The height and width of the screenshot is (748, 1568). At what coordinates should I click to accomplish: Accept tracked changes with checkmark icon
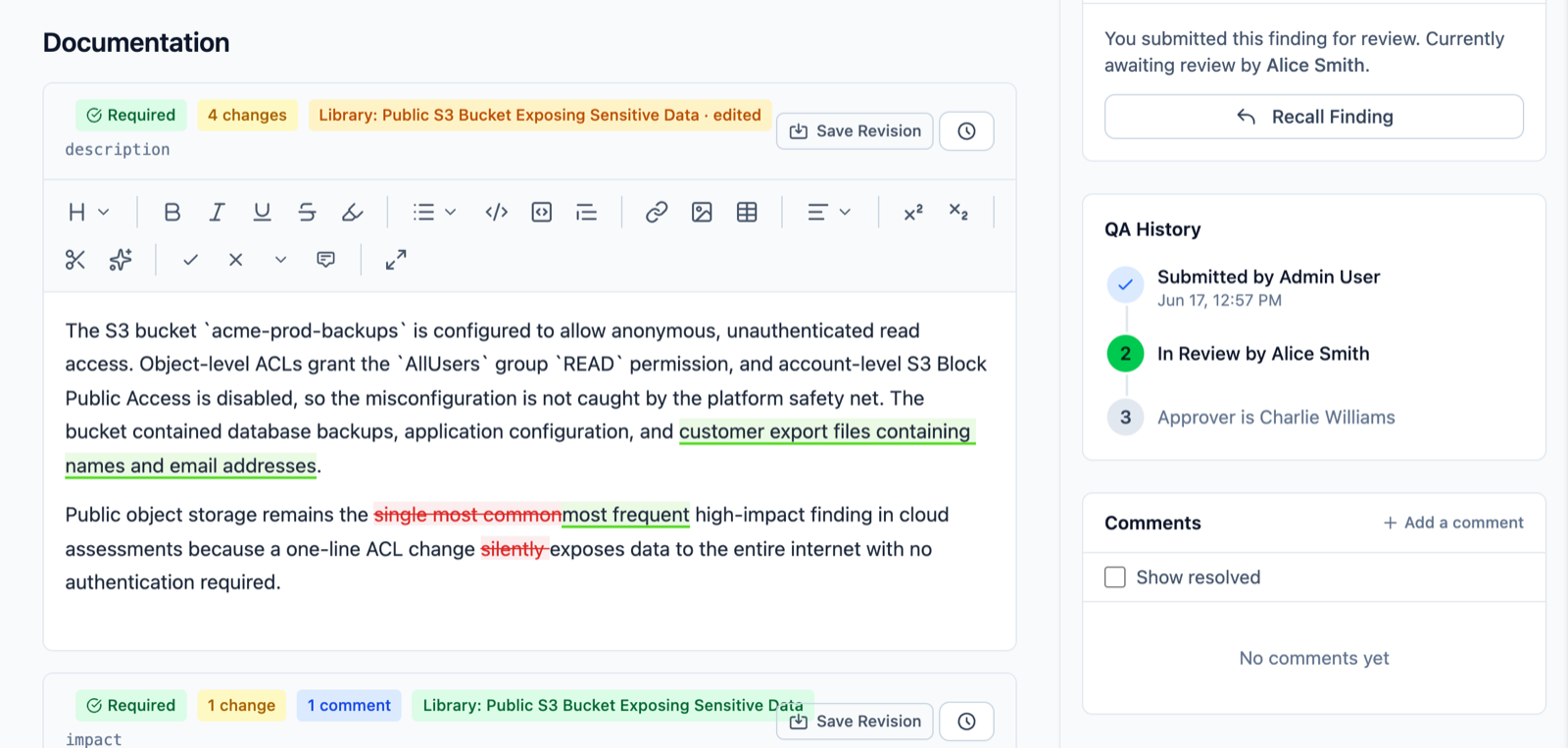point(191,260)
